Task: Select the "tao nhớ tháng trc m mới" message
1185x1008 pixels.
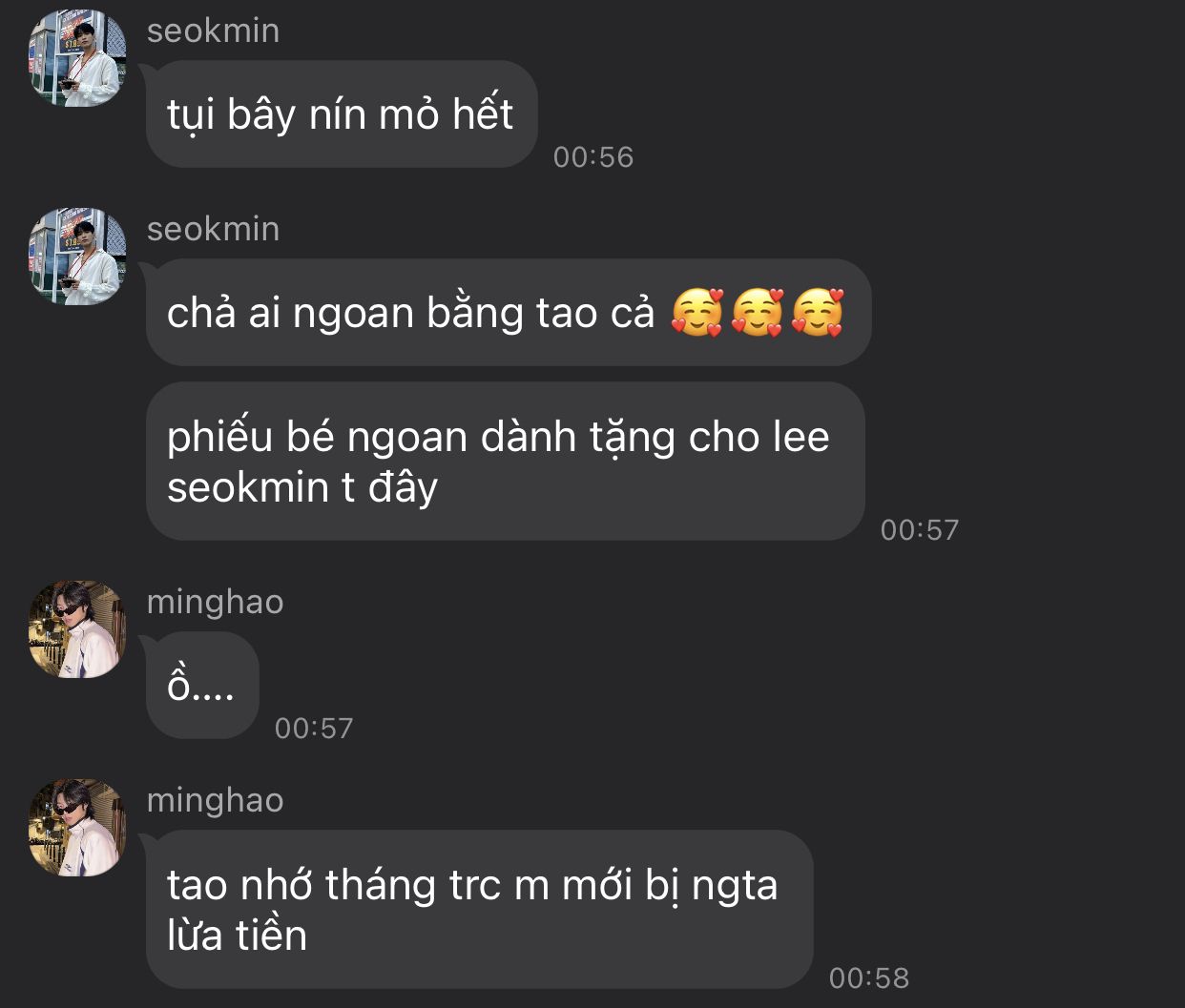Action: click(x=480, y=909)
